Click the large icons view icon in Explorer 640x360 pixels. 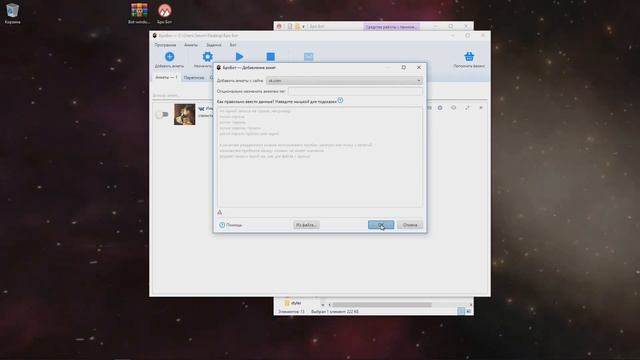tap(468, 311)
